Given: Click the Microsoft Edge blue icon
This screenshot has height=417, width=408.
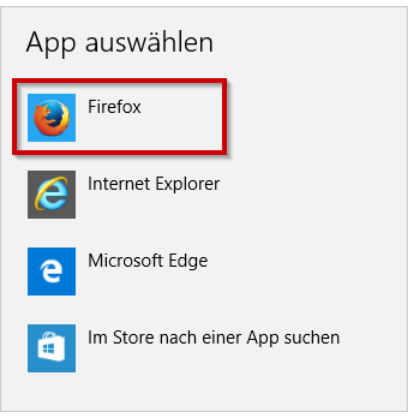Looking at the screenshot, I should pyautogui.click(x=52, y=271).
